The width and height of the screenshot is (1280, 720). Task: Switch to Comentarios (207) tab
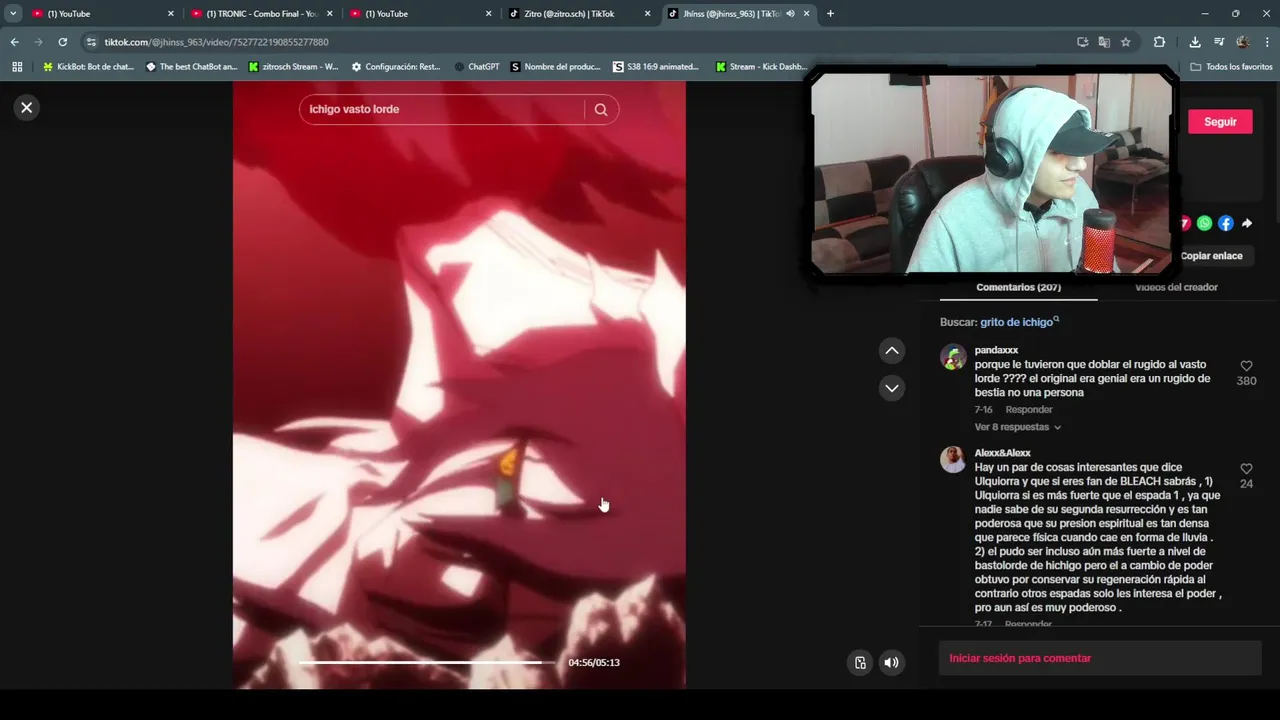point(1018,288)
